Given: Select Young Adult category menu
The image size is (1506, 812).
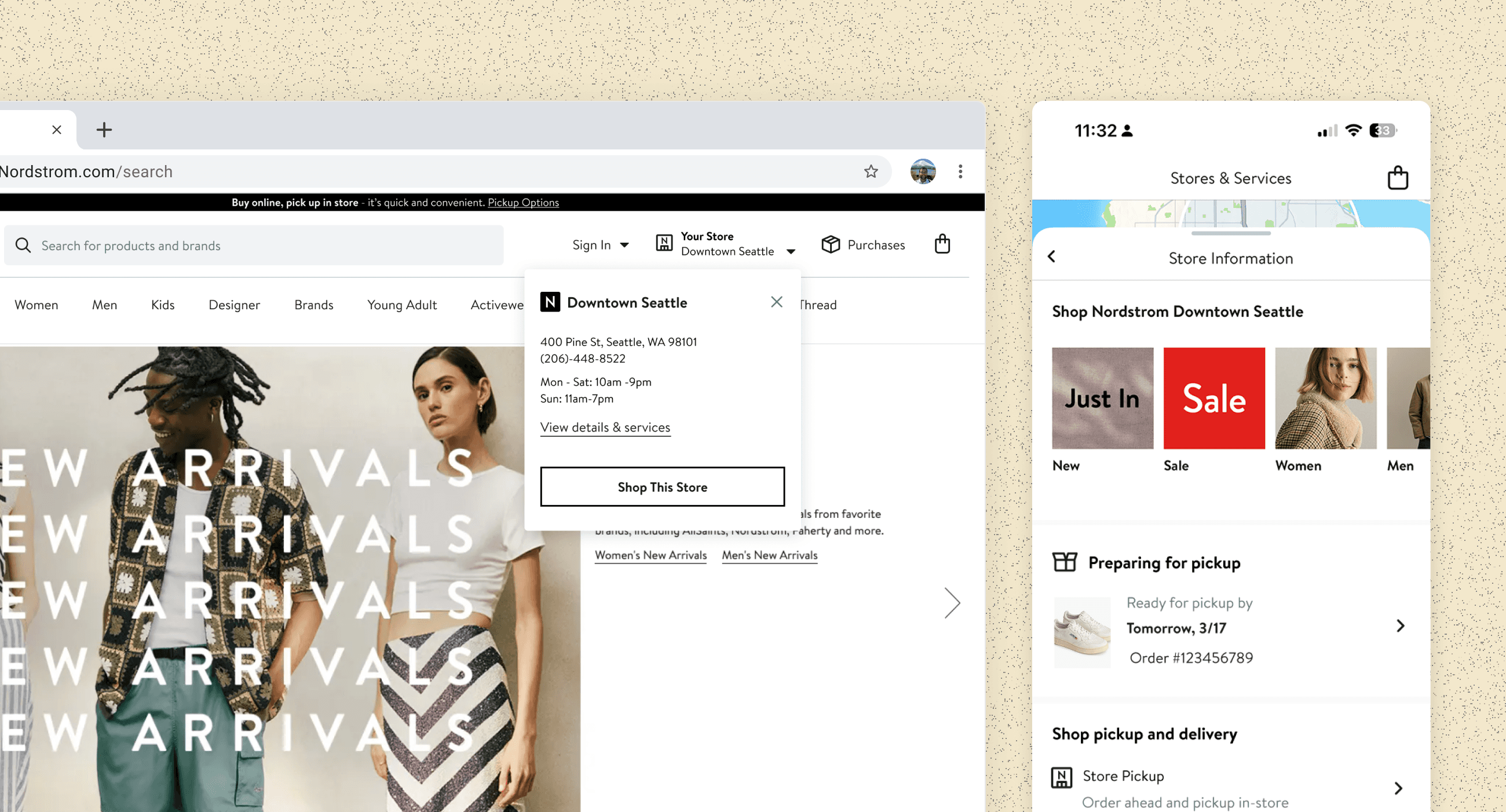Looking at the screenshot, I should 401,305.
